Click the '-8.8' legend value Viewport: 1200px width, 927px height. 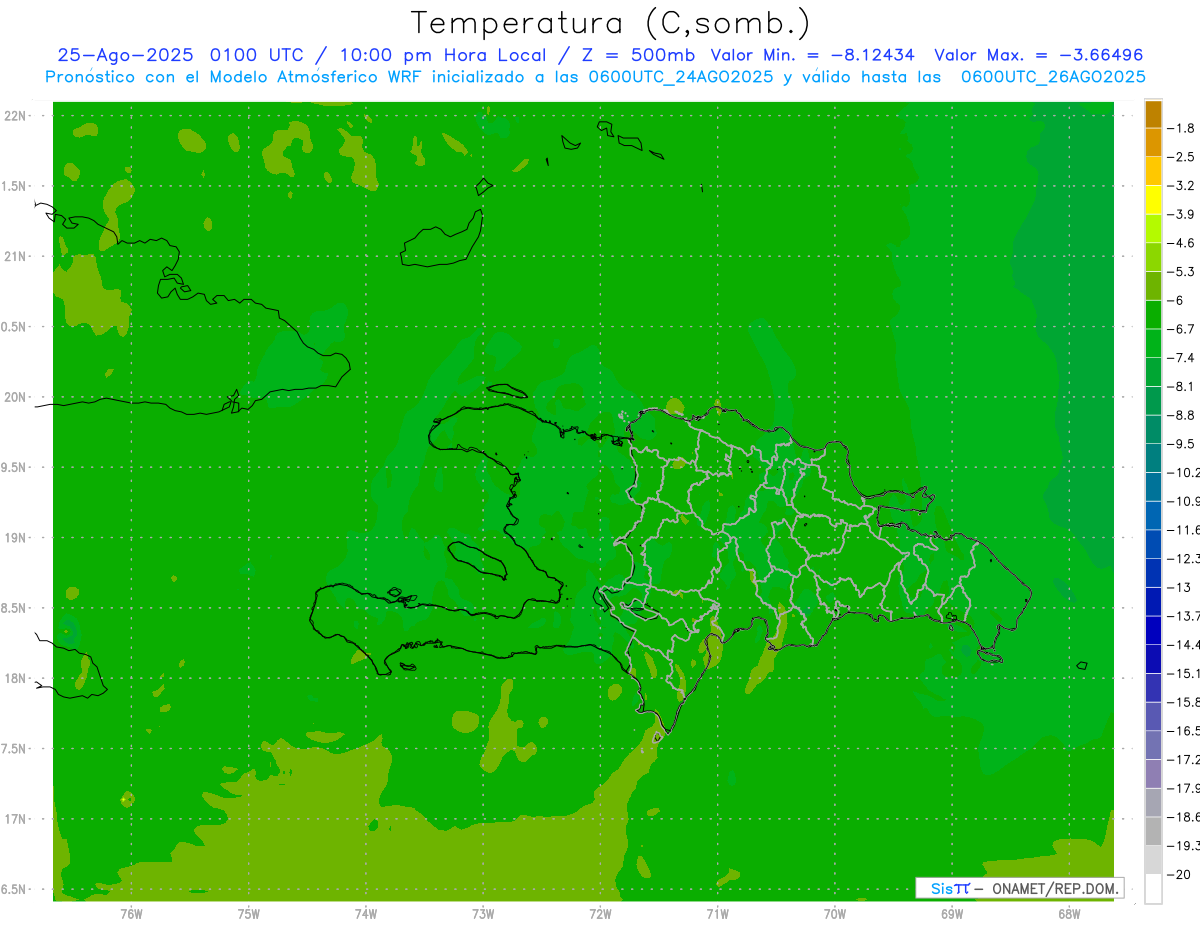1182,415
